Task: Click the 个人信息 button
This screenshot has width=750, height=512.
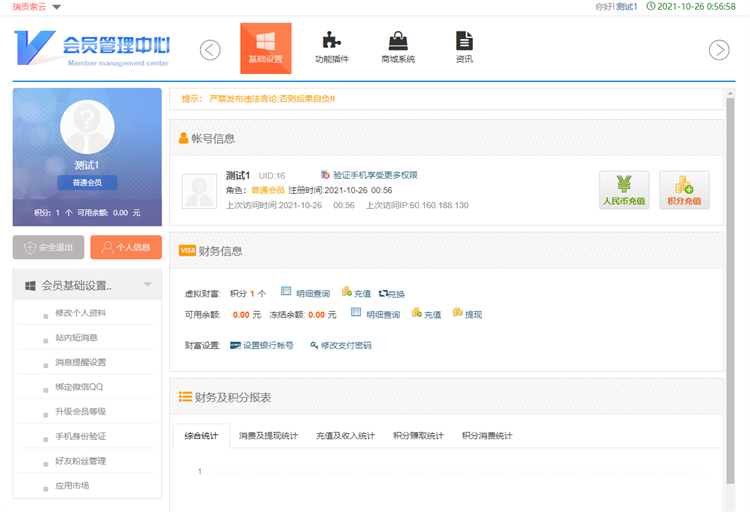Action: (x=126, y=247)
